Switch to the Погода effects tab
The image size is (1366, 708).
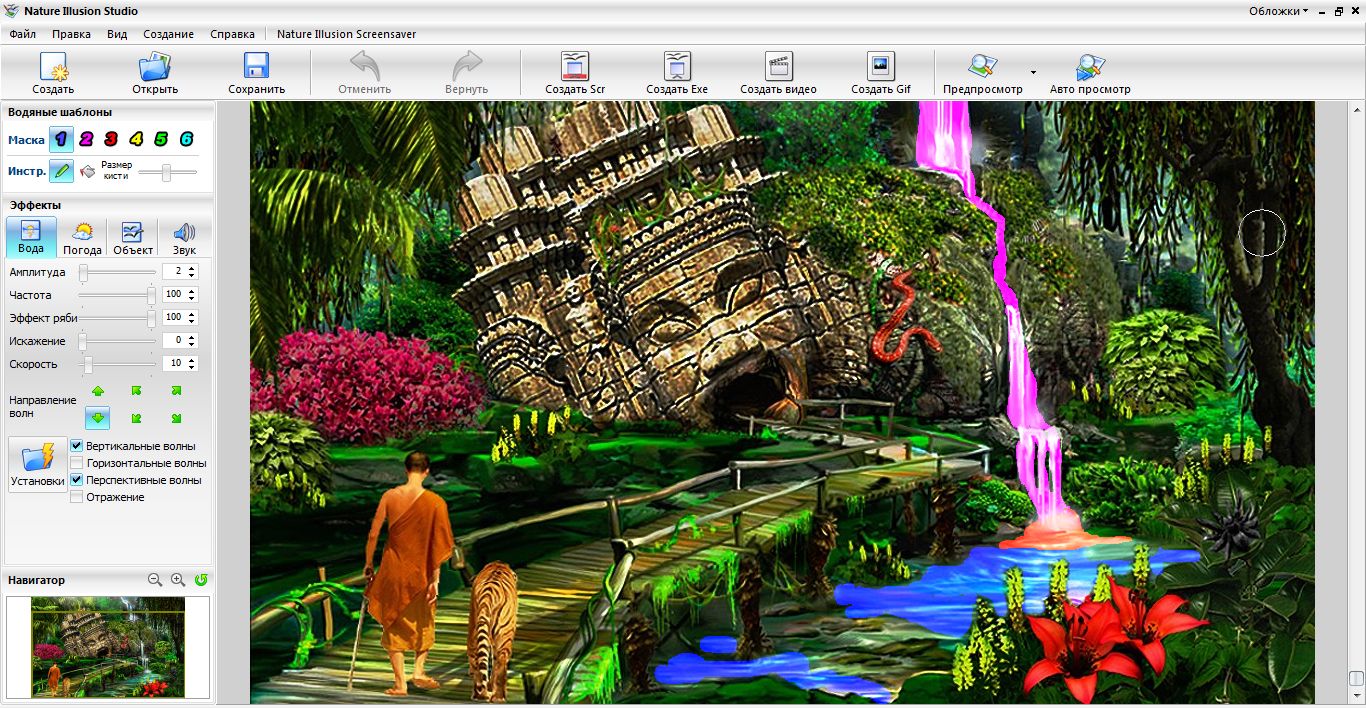(x=83, y=238)
